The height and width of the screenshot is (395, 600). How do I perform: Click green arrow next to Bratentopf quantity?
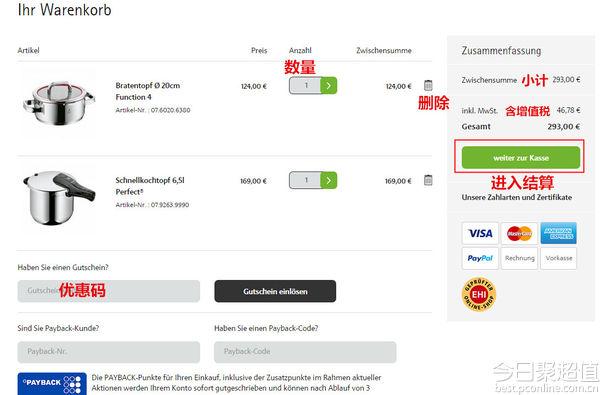[329, 85]
